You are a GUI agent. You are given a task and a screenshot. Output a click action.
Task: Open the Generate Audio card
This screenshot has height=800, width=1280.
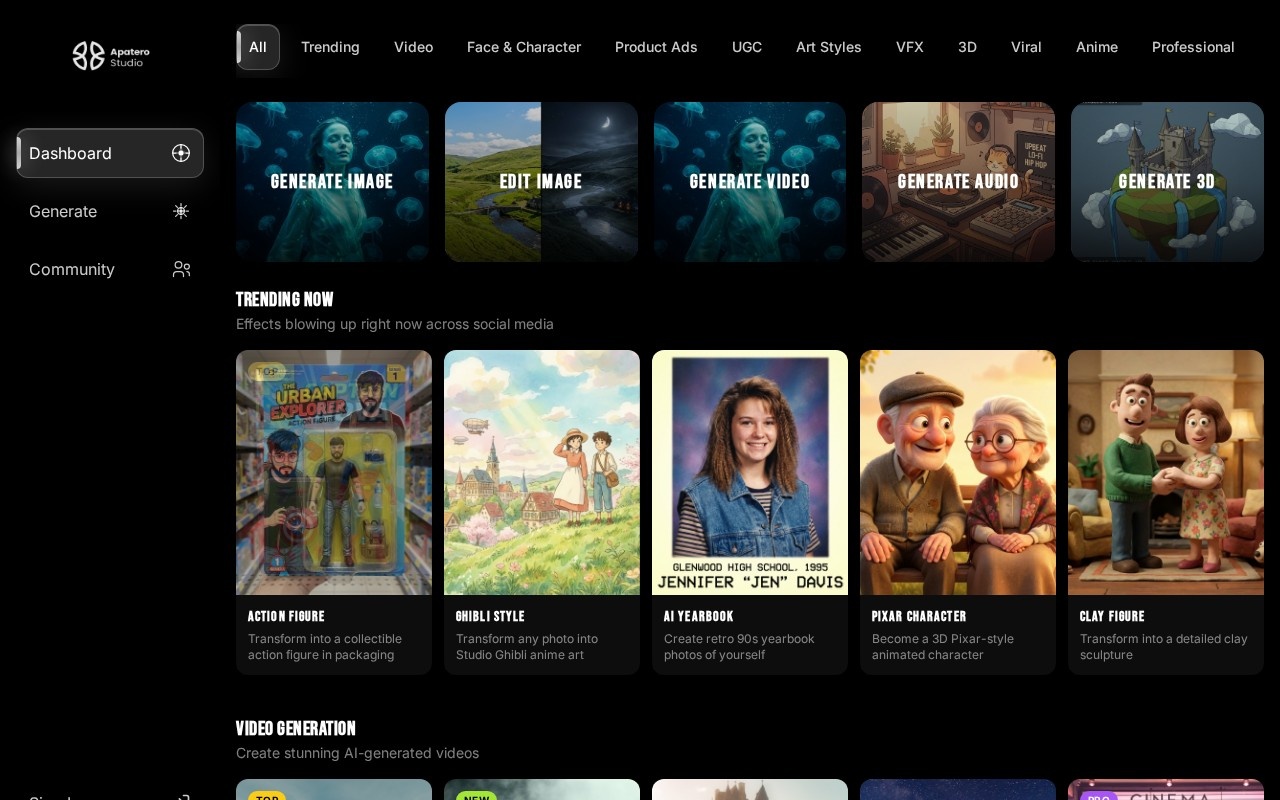958,182
